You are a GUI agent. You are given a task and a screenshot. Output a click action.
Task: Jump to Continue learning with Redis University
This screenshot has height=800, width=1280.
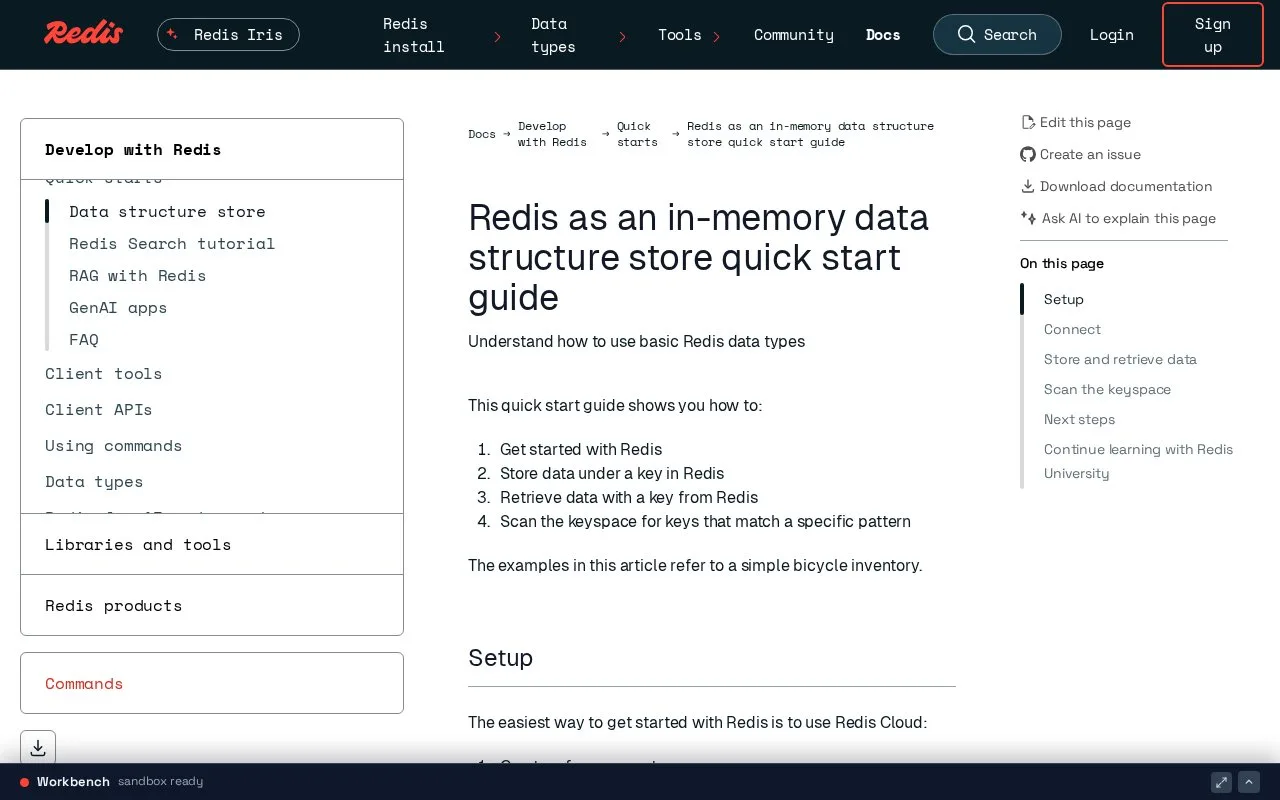coord(1138,461)
